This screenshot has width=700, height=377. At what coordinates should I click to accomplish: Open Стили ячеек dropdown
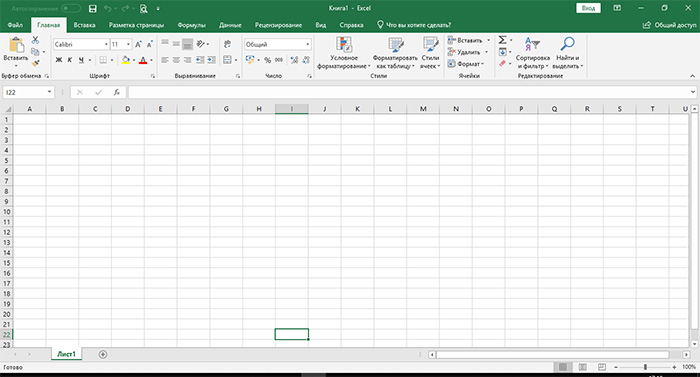(x=430, y=53)
